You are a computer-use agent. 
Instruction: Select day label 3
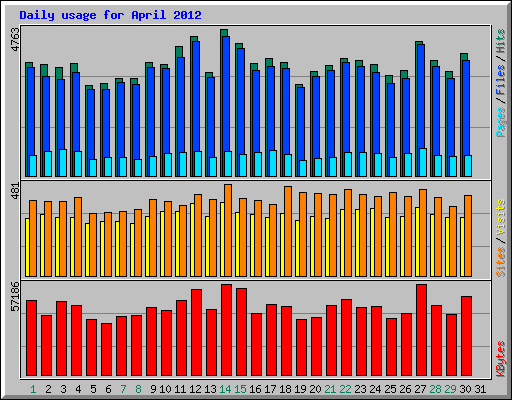click(x=63, y=389)
